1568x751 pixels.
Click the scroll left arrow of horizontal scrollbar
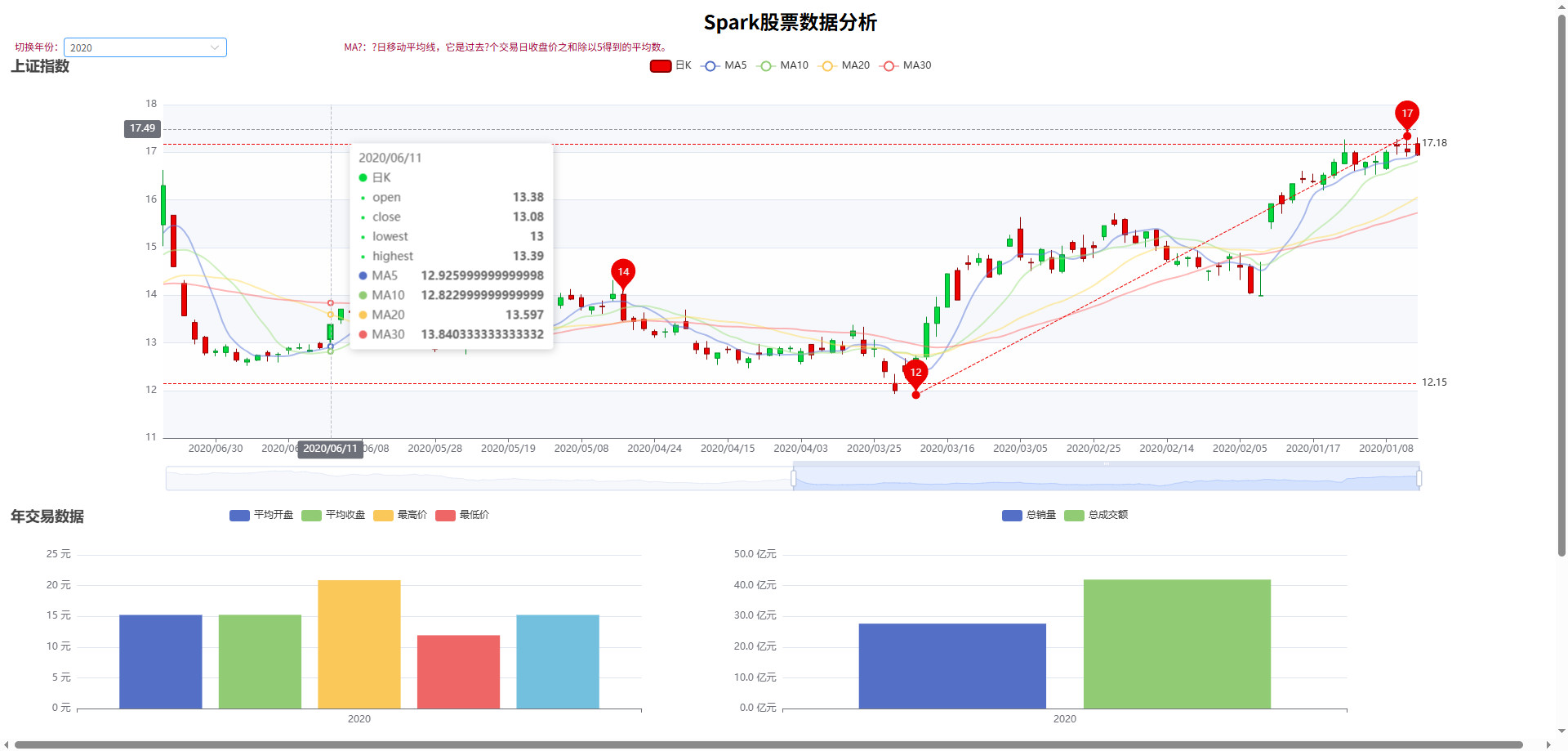click(x=7, y=744)
